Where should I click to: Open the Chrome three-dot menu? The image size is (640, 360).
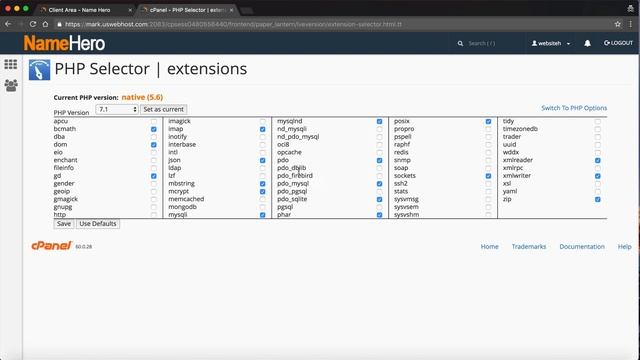click(631, 24)
